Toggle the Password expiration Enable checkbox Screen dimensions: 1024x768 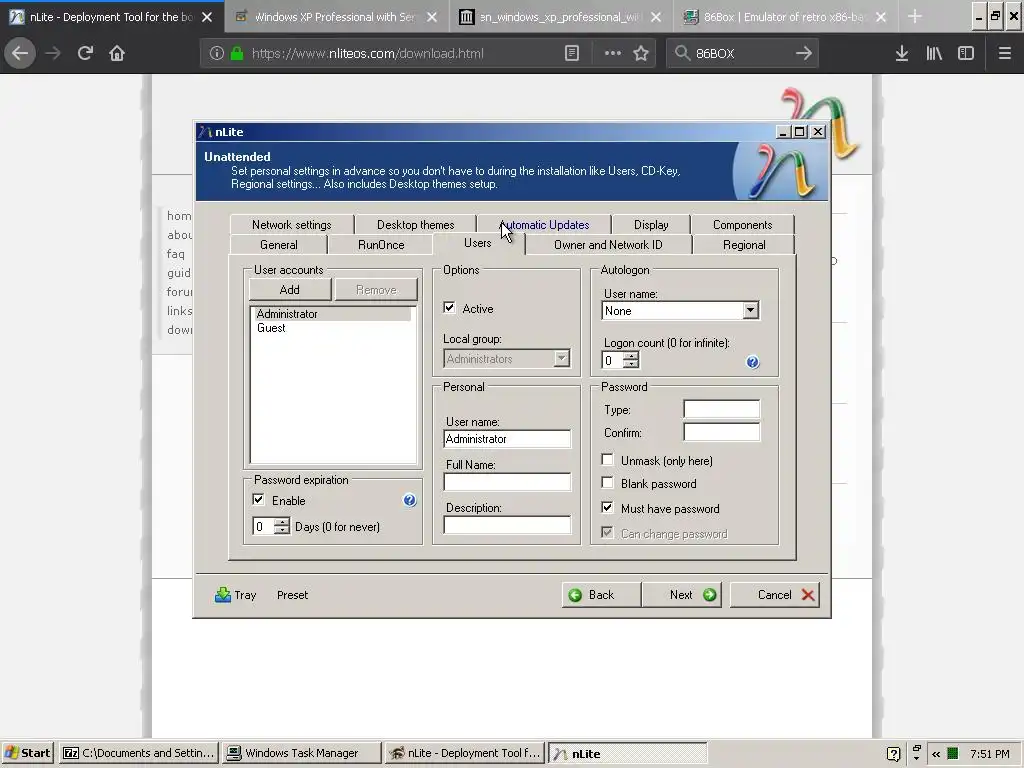[259, 500]
